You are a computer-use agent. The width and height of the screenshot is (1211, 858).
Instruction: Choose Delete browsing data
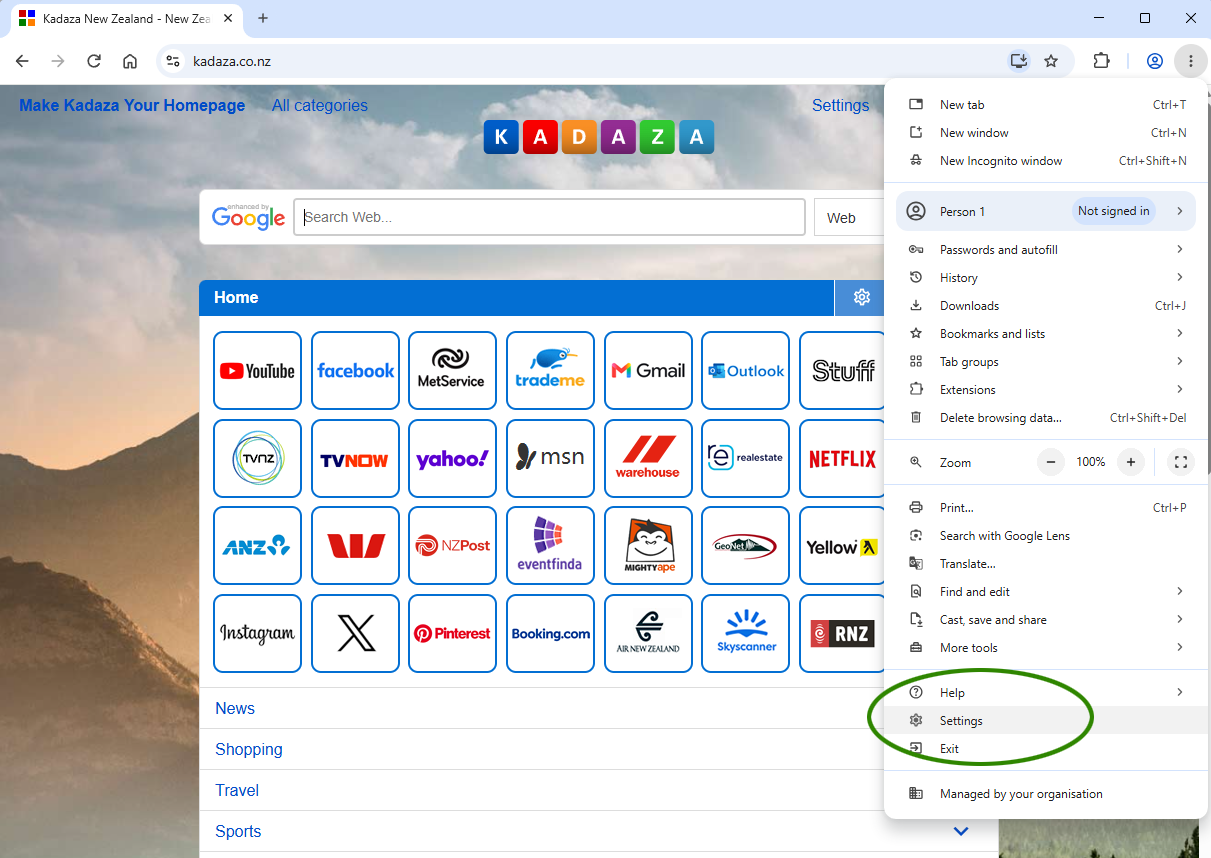click(1046, 418)
